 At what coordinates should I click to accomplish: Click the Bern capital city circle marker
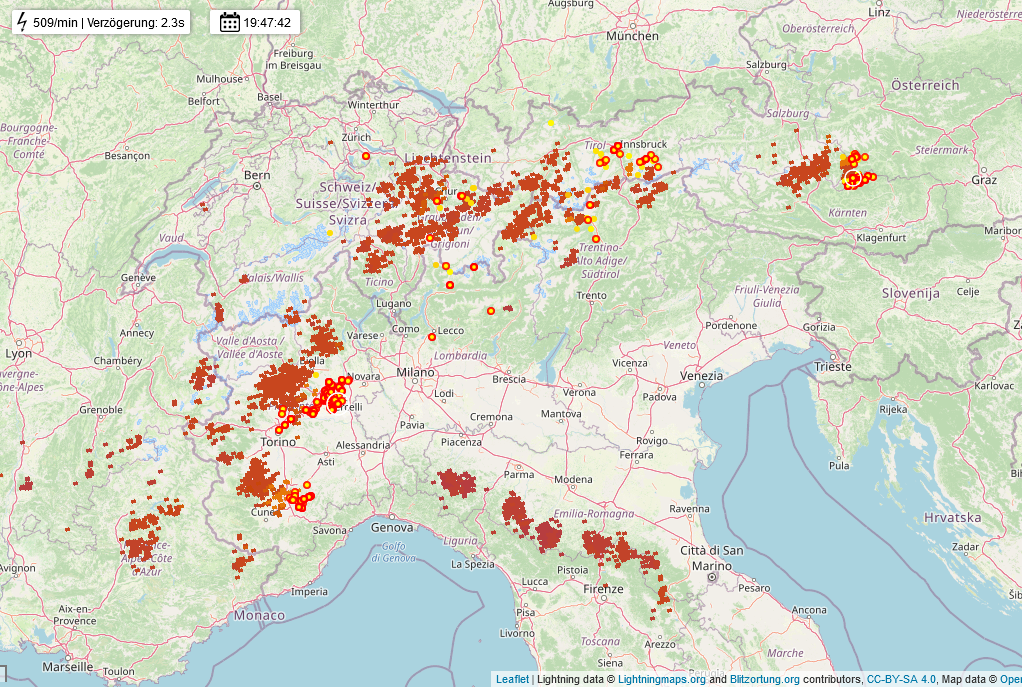click(x=257, y=186)
